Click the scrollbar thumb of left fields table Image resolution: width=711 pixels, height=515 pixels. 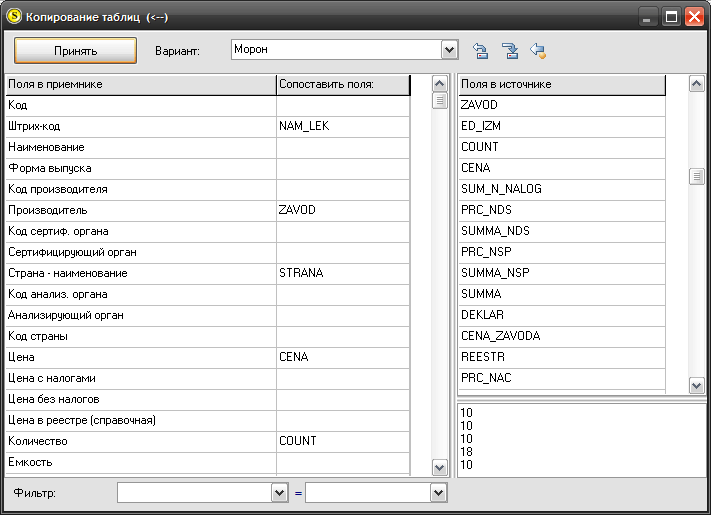pos(439,101)
